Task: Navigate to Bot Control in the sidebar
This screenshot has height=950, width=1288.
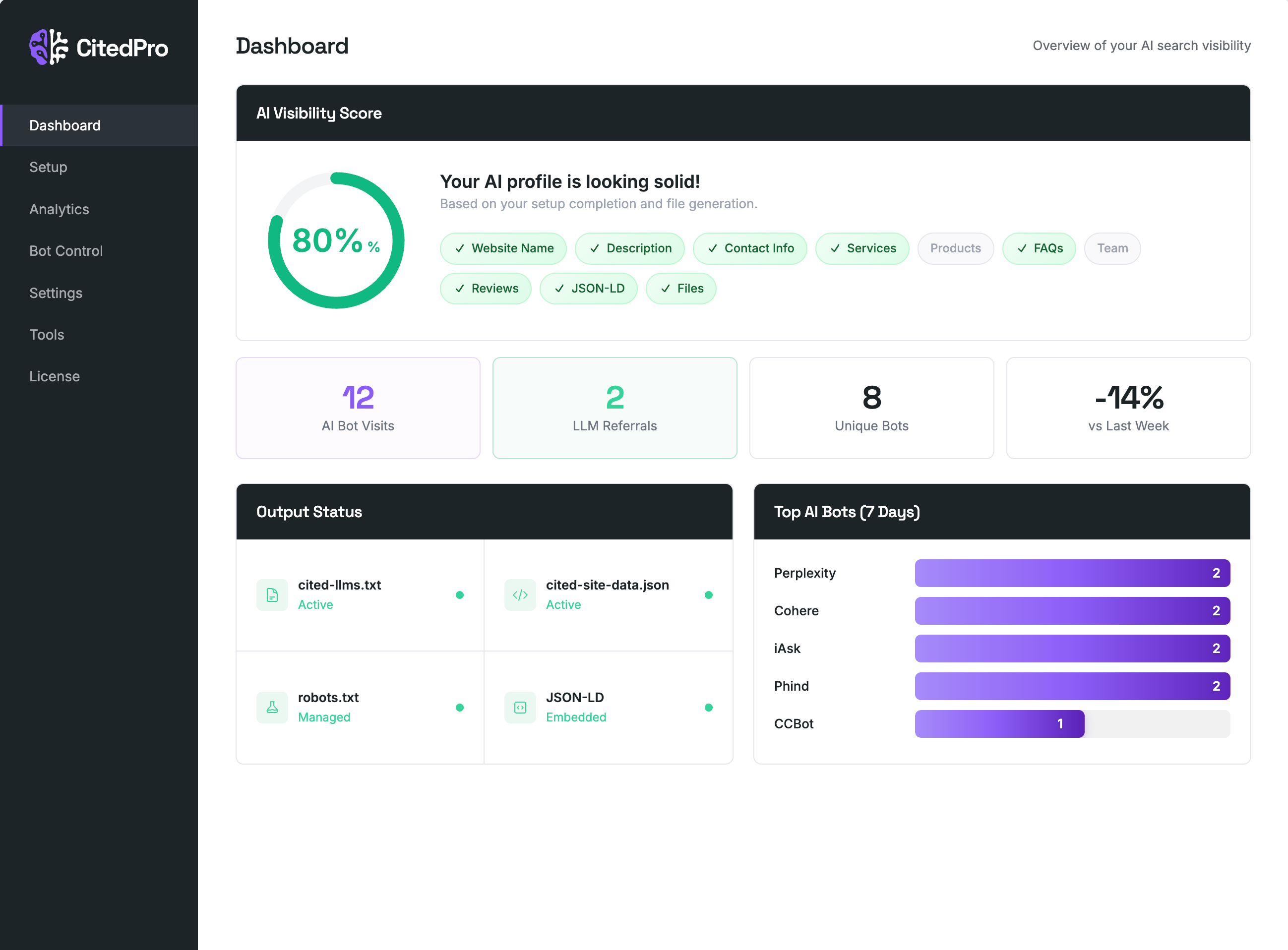Action: (x=65, y=251)
